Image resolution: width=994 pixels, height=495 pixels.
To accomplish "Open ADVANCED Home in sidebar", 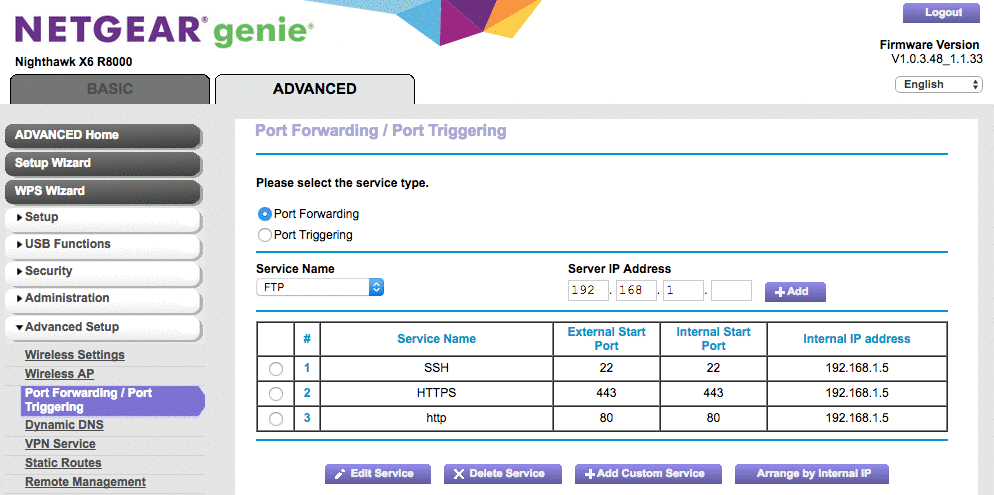I will click(x=103, y=136).
